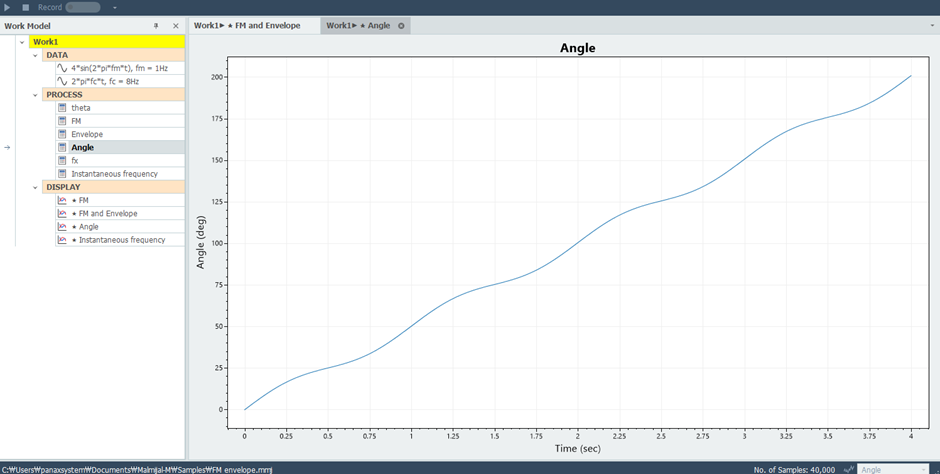Viewport: 940px width, 474px height.
Task: Close the Work Model panel
Action: 176,26
